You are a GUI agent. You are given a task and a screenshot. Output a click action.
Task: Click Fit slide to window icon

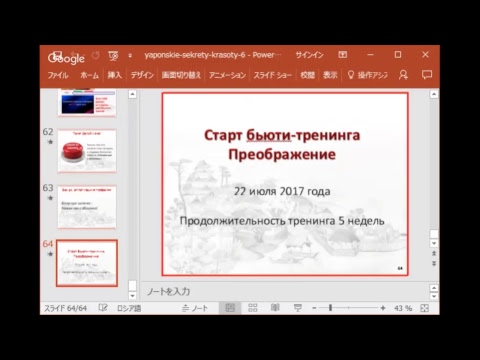pyautogui.click(x=424, y=308)
